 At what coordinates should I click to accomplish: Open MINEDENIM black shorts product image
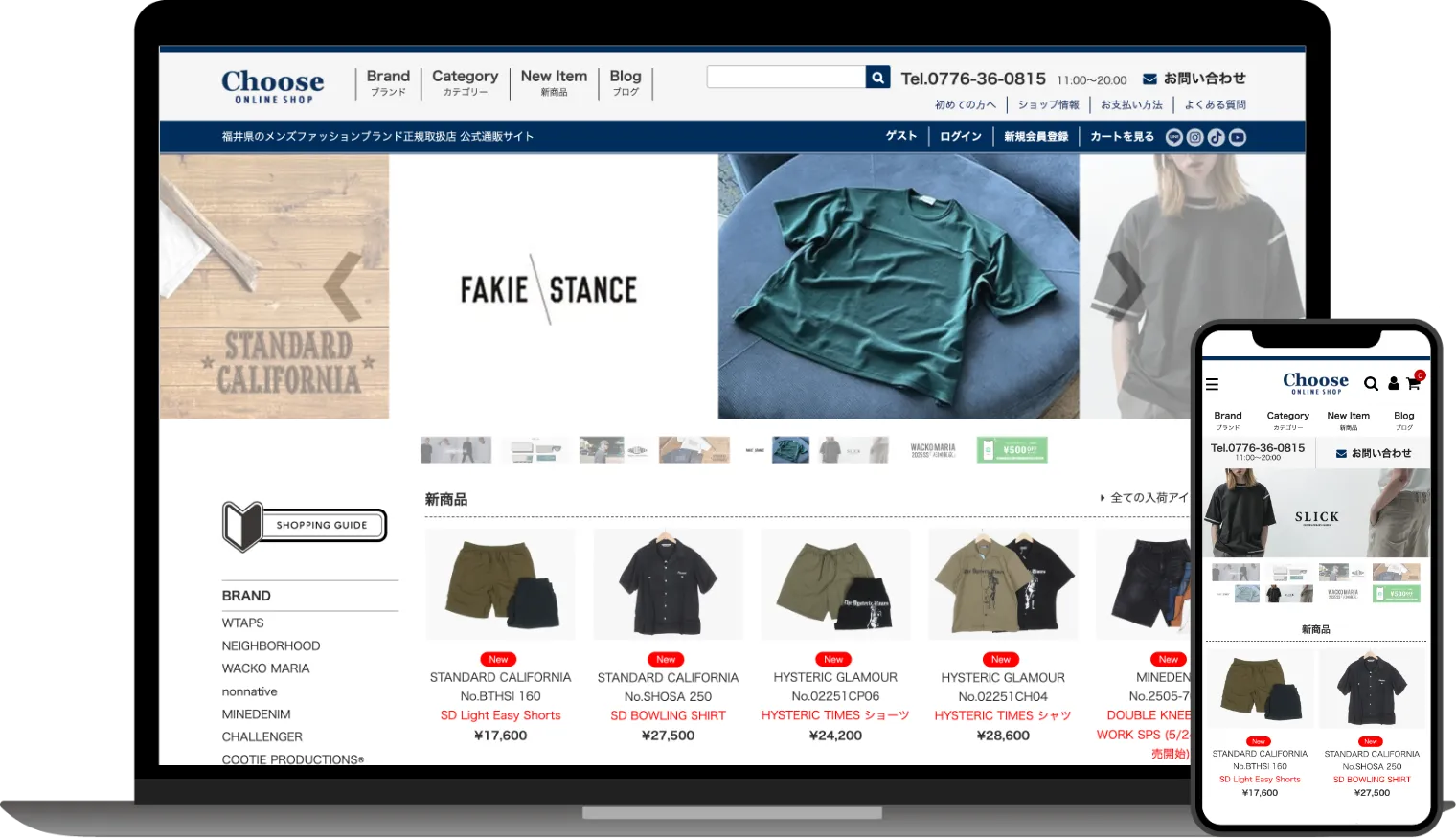click(1145, 584)
